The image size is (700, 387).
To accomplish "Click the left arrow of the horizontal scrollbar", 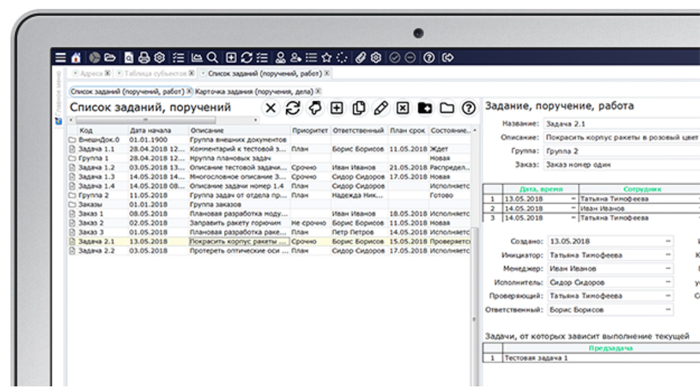I will click(71, 120).
